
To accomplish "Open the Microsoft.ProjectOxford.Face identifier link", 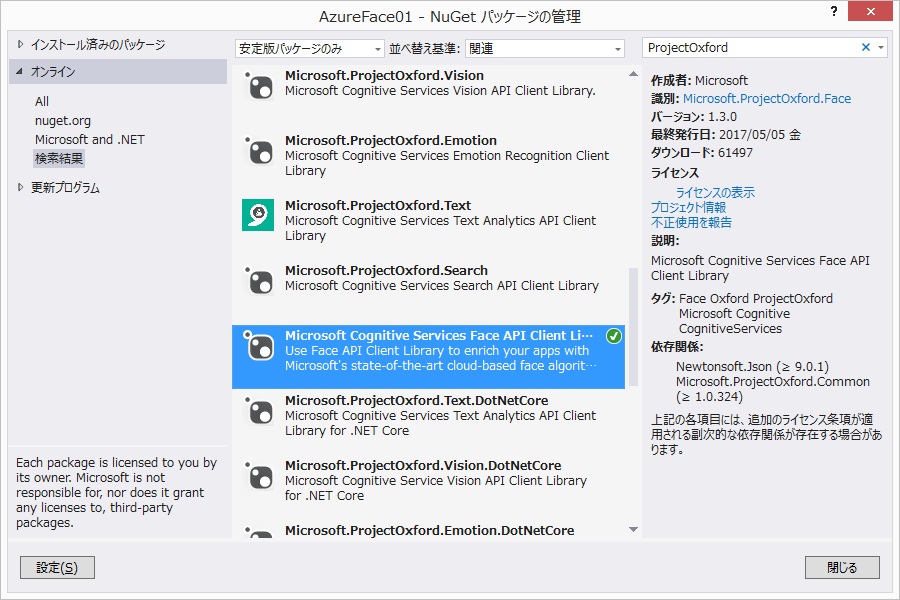I will (x=767, y=99).
